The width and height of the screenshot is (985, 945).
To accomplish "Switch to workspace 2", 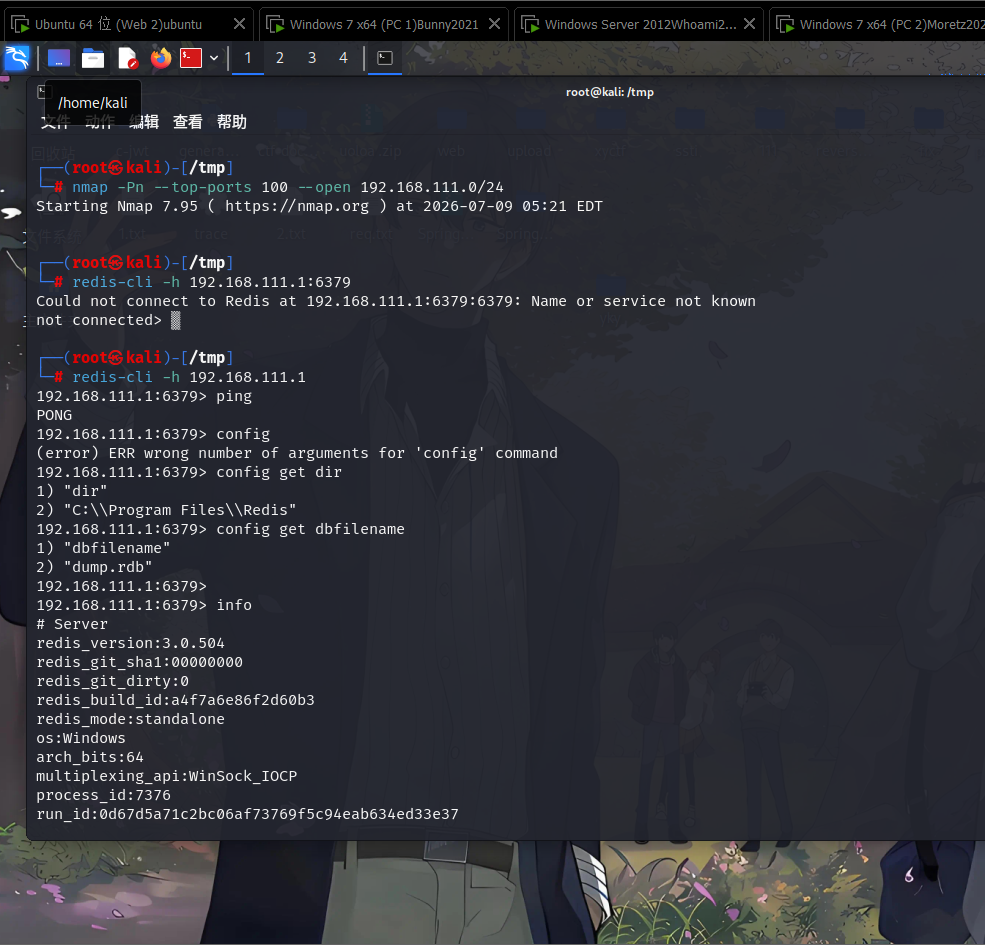I will 280,58.
